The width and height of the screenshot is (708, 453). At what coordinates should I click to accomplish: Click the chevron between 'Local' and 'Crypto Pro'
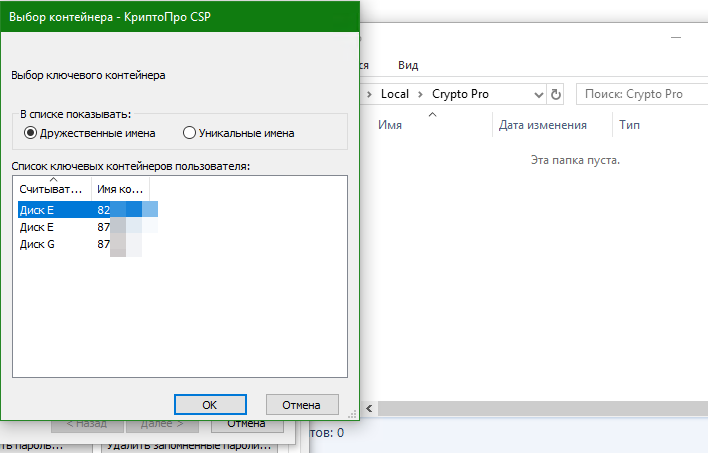click(x=420, y=94)
